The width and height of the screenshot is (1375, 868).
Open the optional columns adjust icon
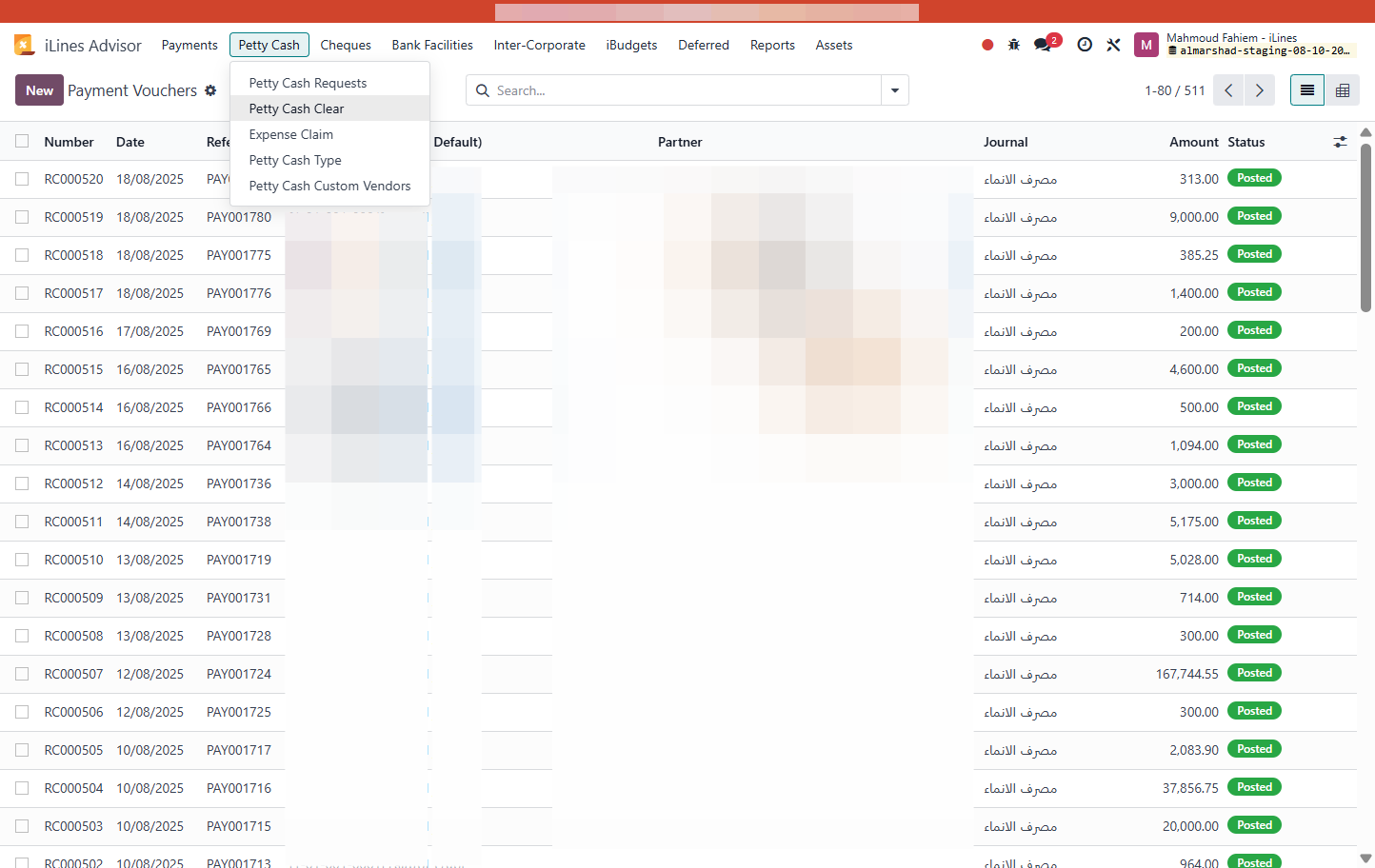coord(1340,142)
